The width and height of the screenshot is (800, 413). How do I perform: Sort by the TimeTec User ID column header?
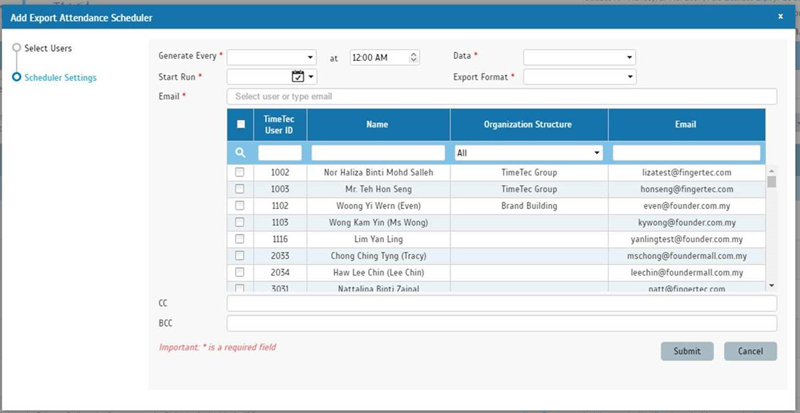(280, 124)
